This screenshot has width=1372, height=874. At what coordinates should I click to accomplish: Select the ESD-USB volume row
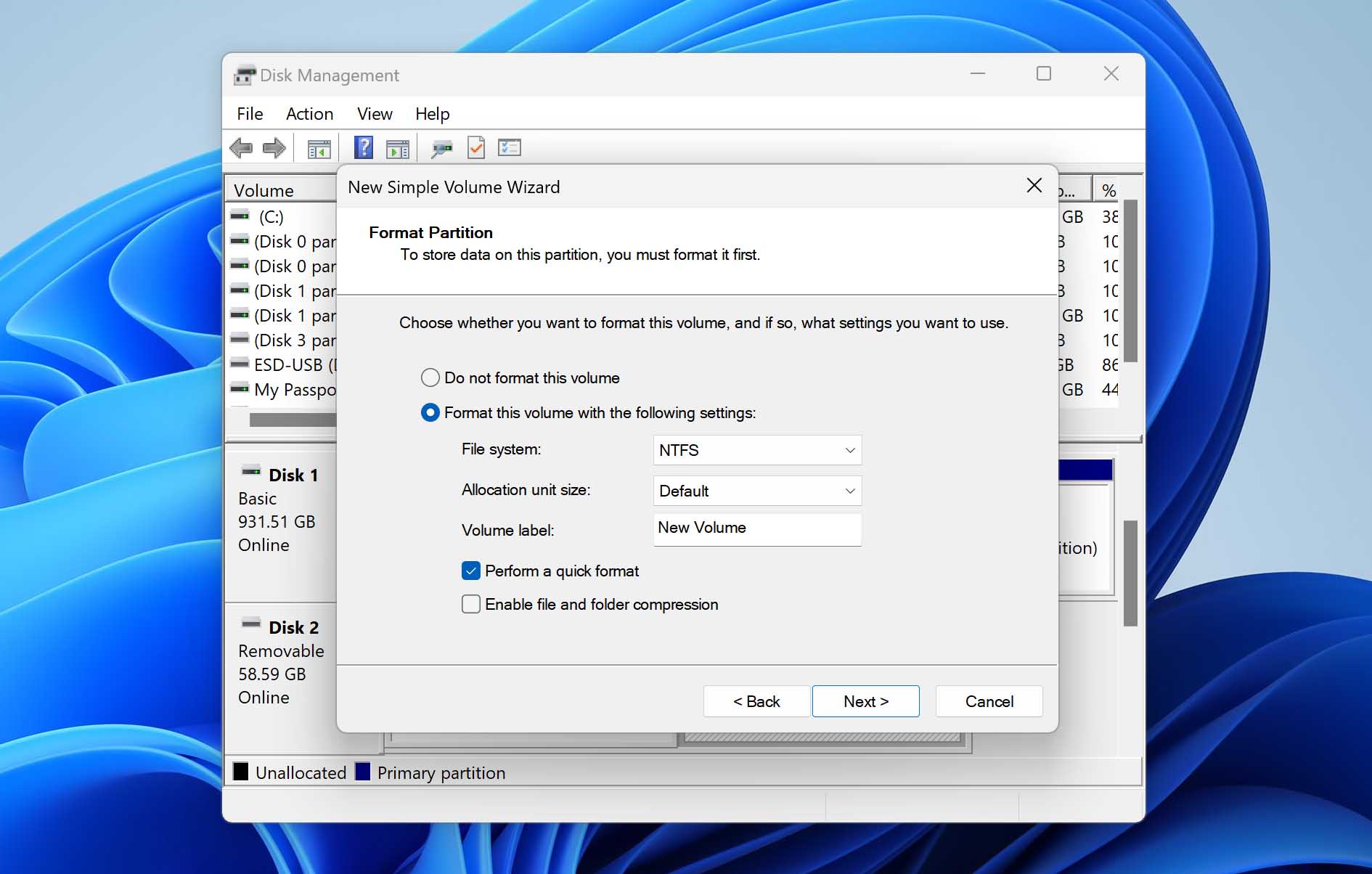[283, 364]
